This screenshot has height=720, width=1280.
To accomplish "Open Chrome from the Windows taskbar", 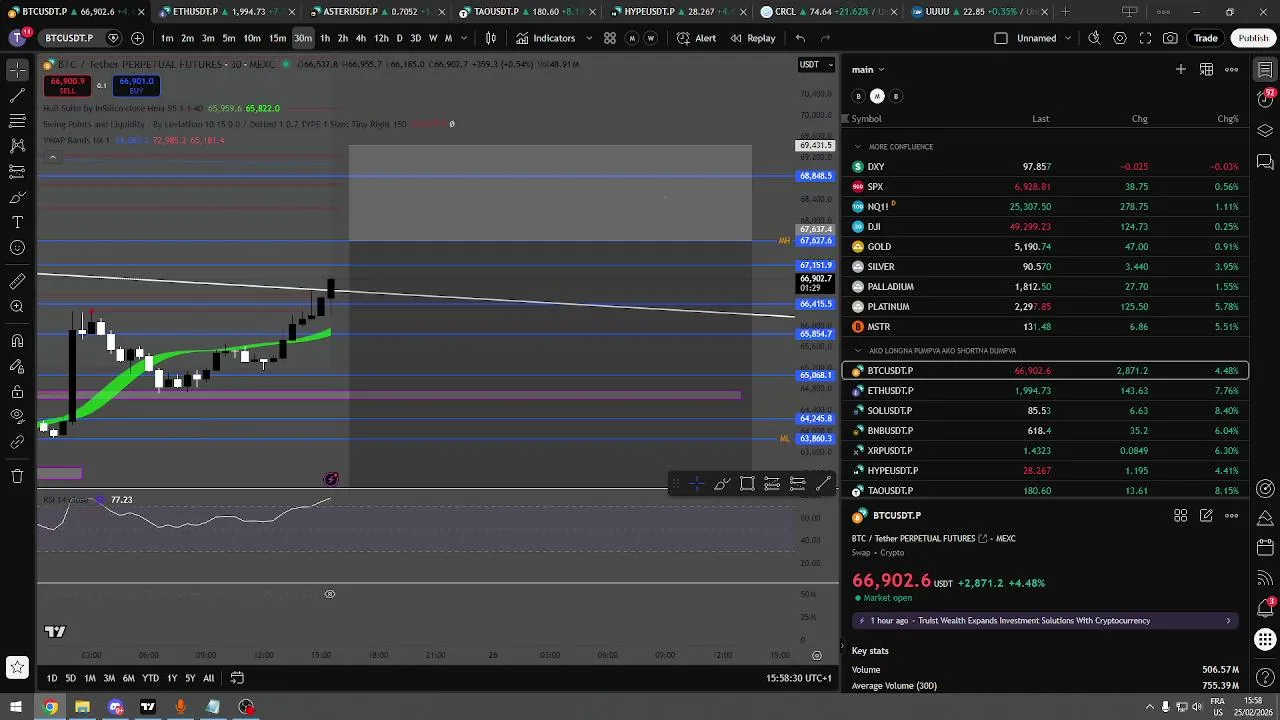I will point(50,707).
